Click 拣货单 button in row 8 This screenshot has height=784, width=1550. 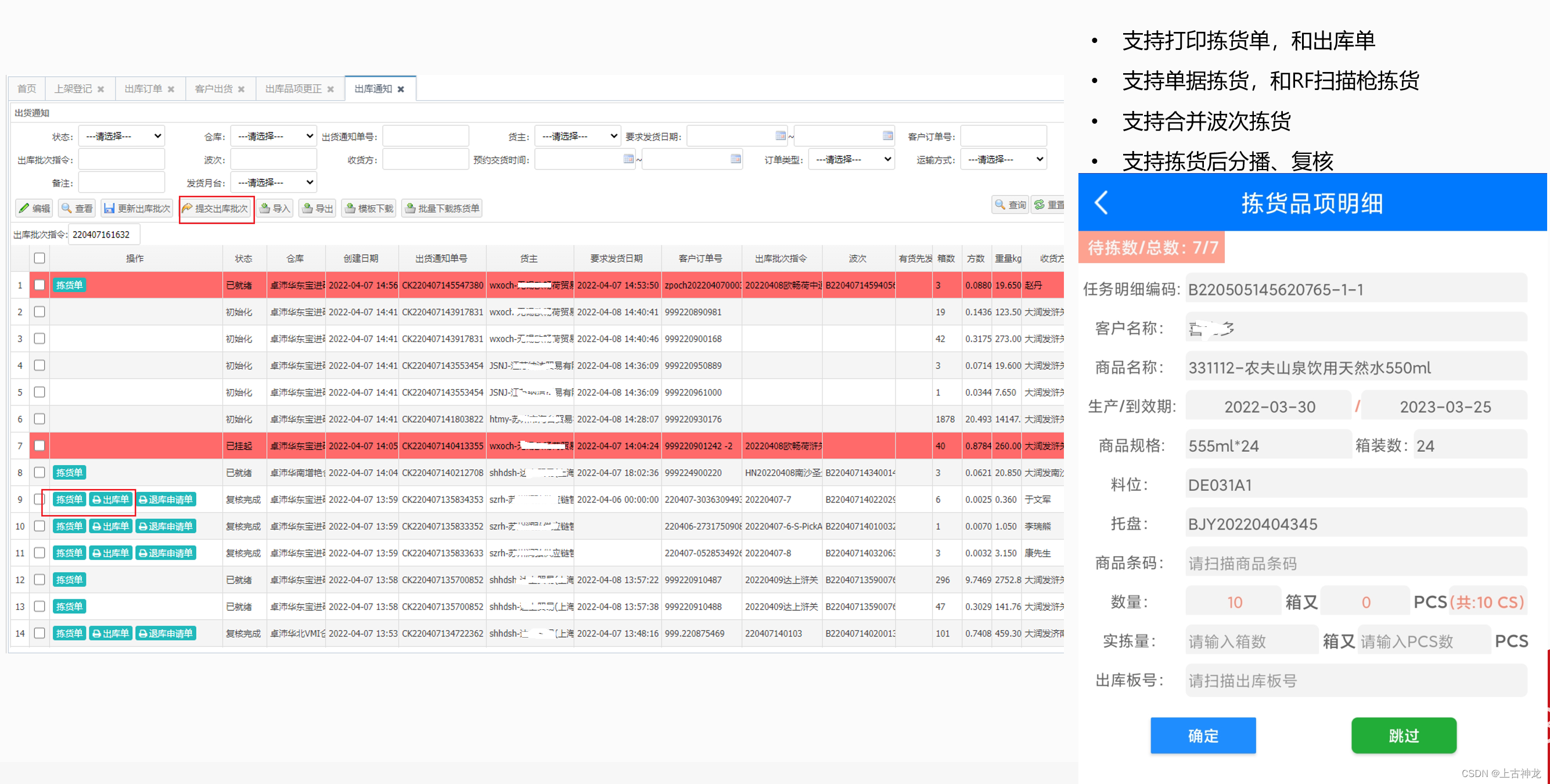tap(69, 472)
